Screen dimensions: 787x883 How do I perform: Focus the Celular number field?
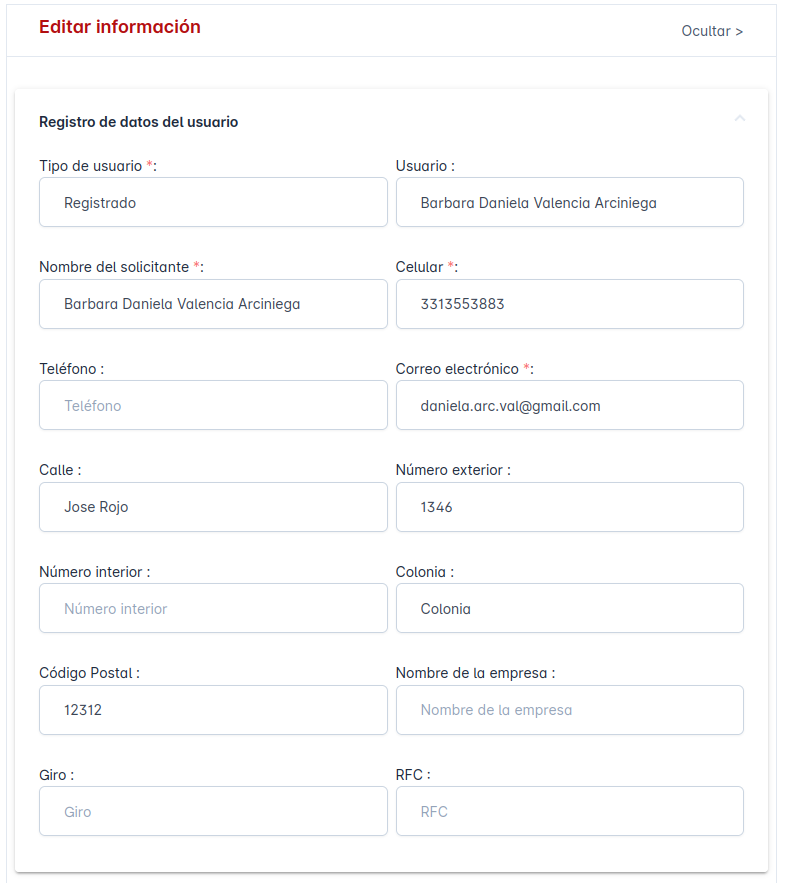click(569, 304)
